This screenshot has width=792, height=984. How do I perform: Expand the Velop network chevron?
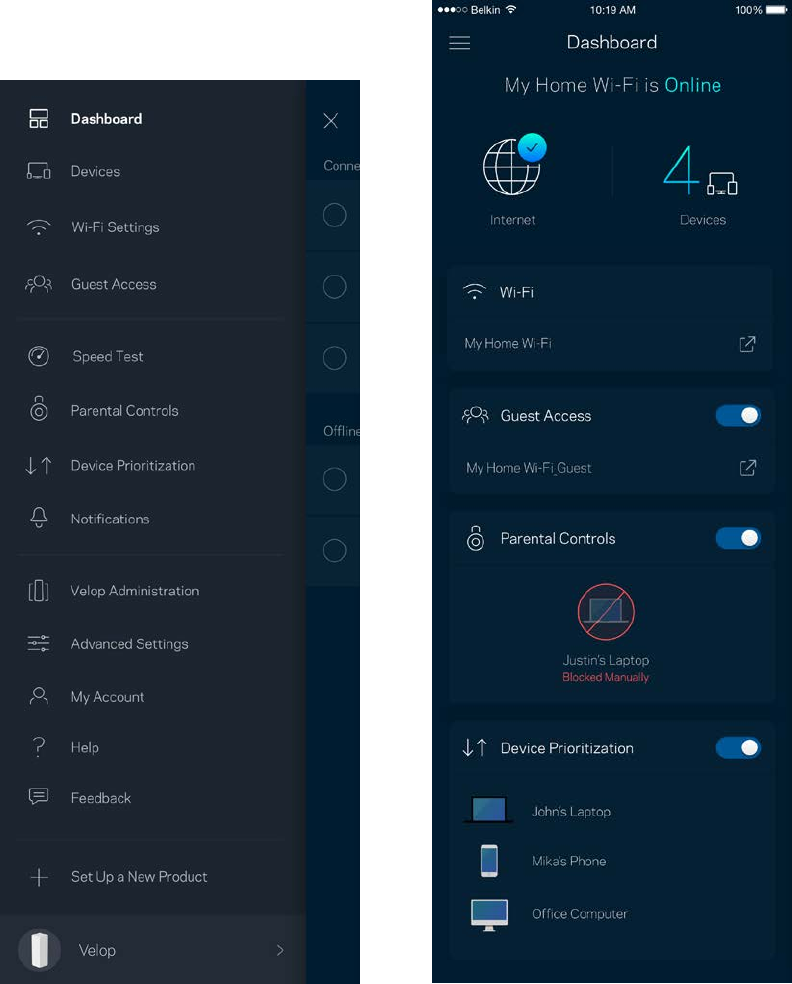point(280,950)
